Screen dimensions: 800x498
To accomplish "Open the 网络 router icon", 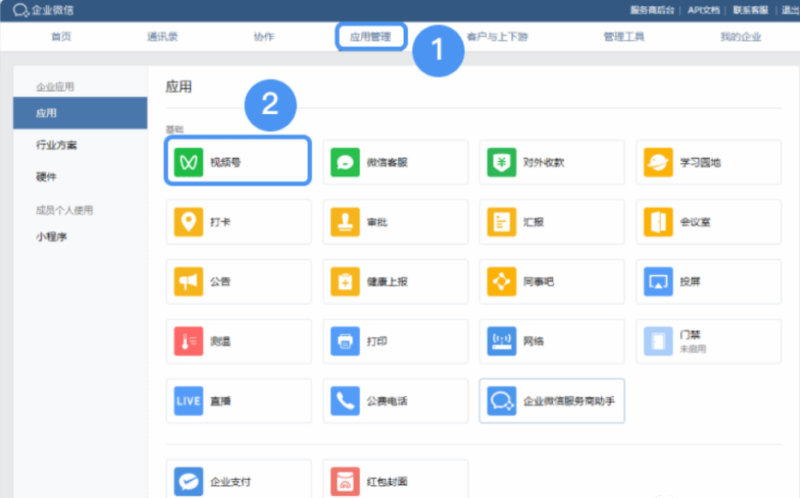I will tap(502, 341).
